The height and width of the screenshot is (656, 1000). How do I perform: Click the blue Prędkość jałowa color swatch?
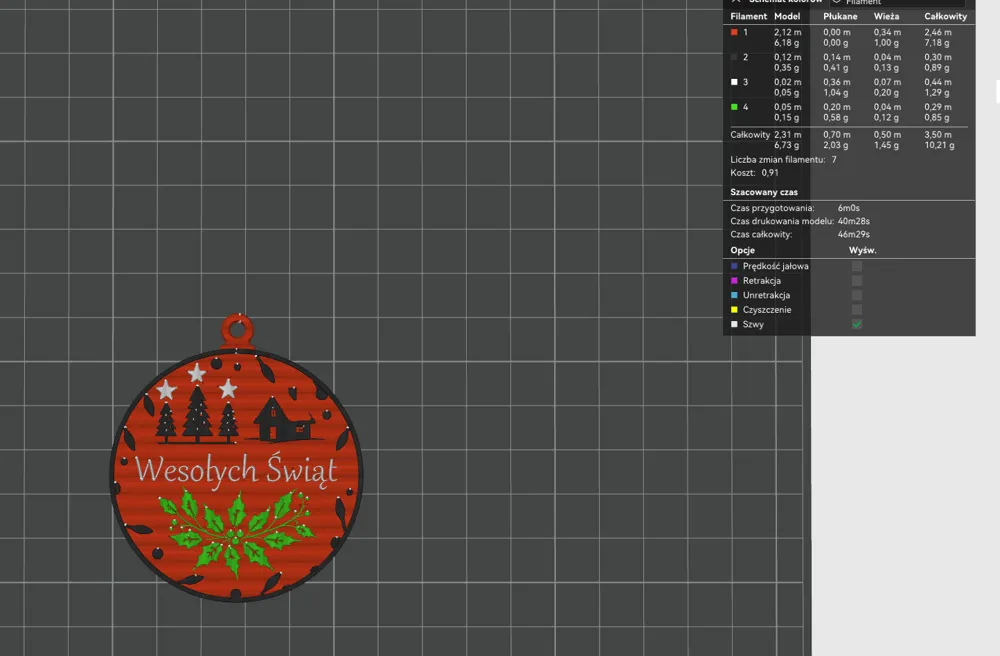coord(734,266)
